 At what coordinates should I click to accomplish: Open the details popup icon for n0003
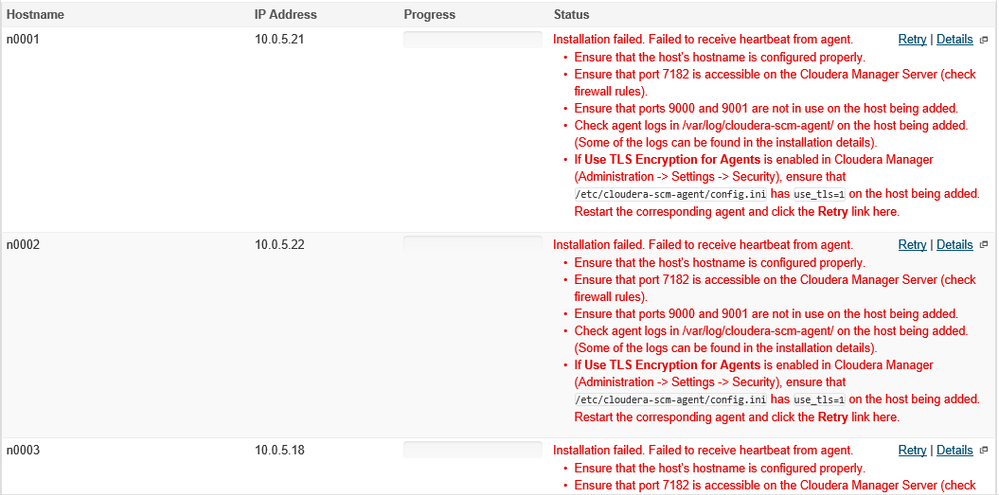click(984, 451)
